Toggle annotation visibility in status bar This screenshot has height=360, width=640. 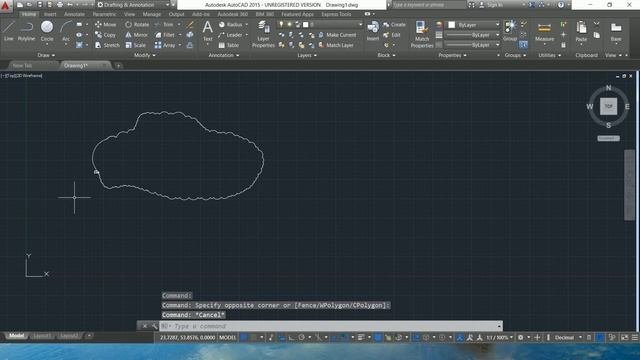[460, 337]
